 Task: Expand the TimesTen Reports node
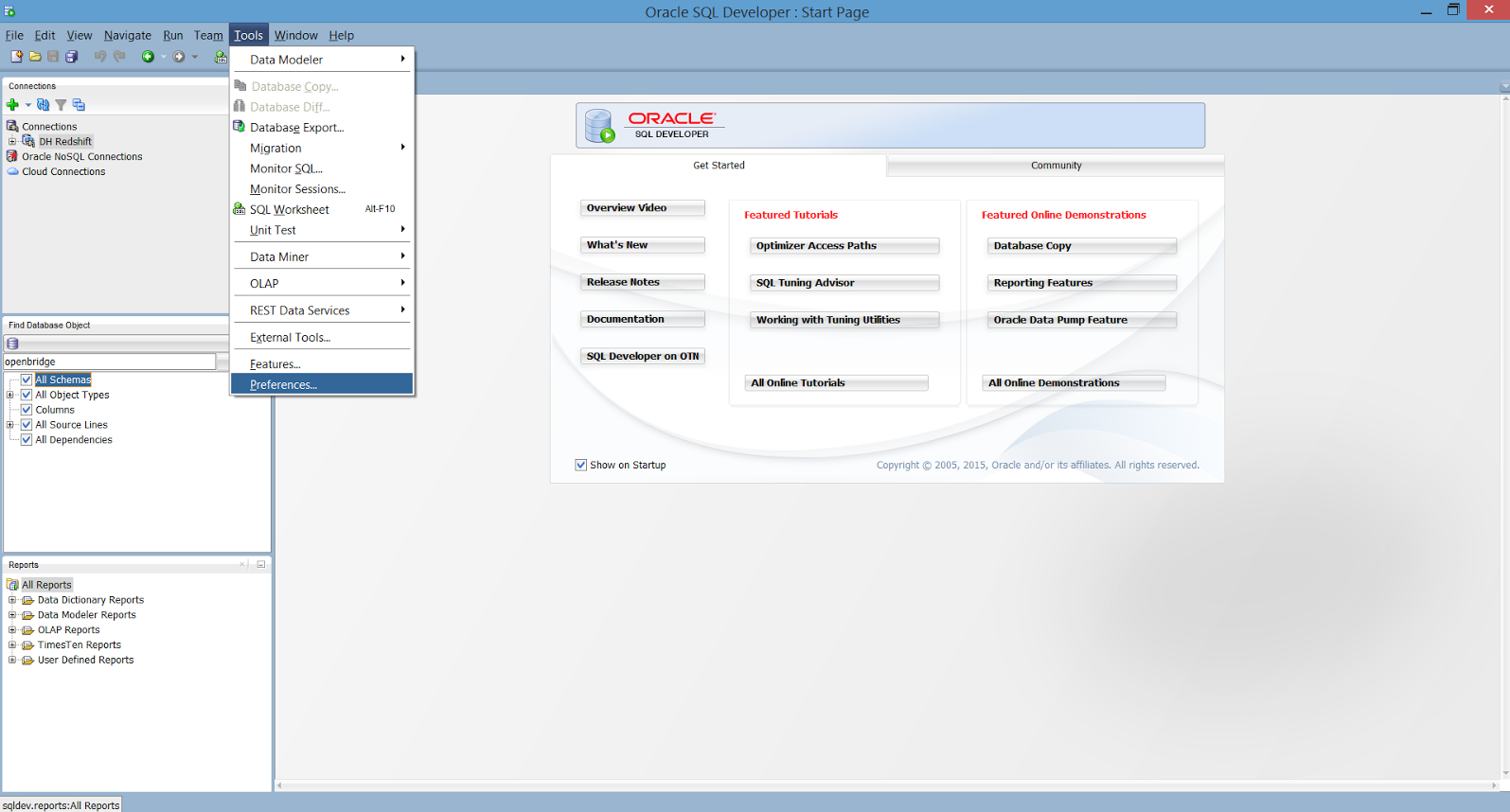[x=12, y=644]
